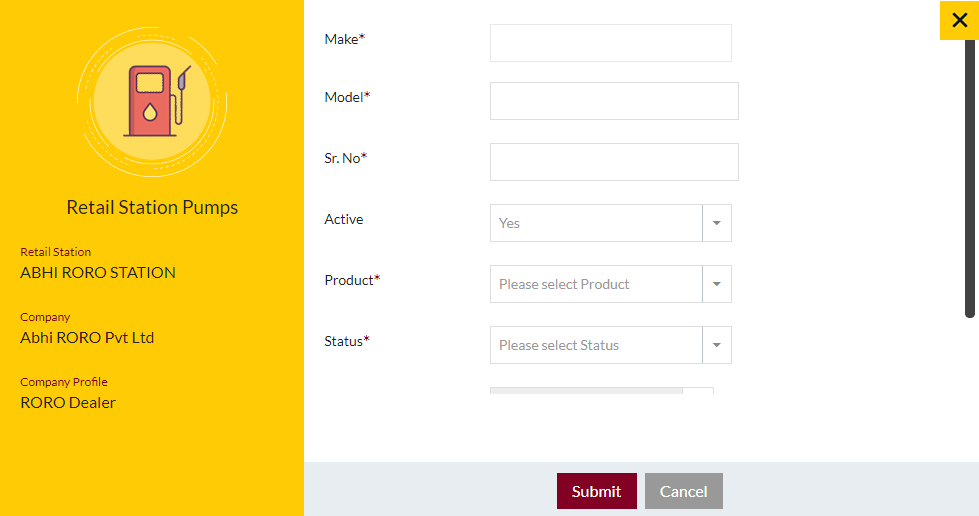
Task: Click the Product field label
Action: [352, 280]
